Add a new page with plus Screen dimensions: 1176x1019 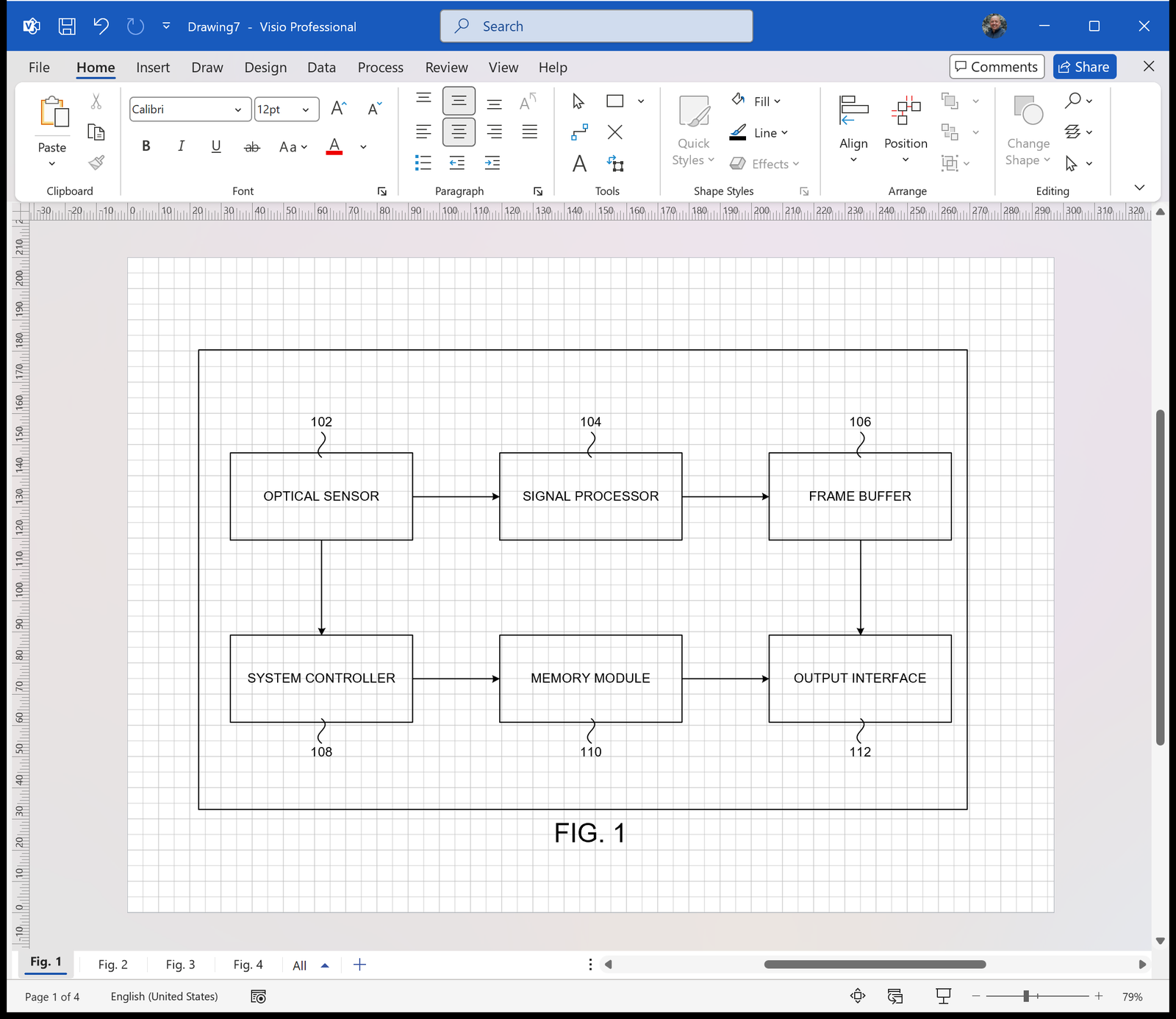tap(359, 965)
